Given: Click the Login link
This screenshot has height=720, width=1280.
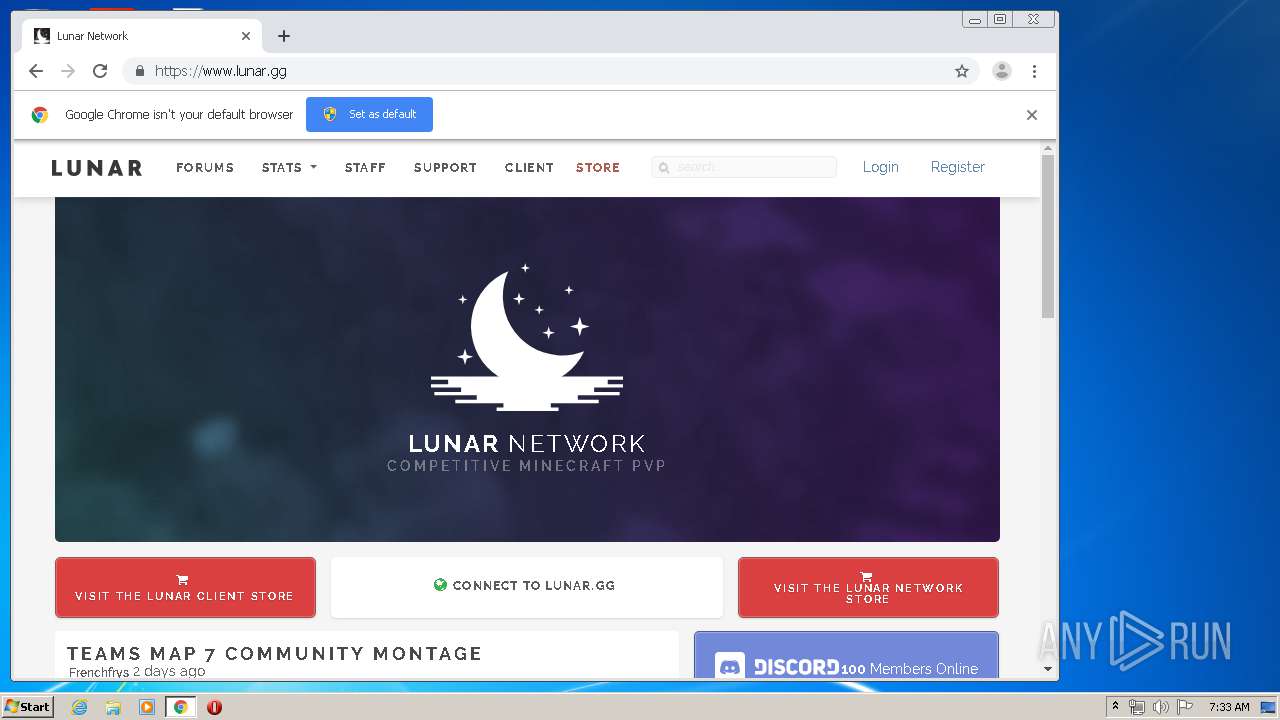Looking at the screenshot, I should click(x=881, y=167).
